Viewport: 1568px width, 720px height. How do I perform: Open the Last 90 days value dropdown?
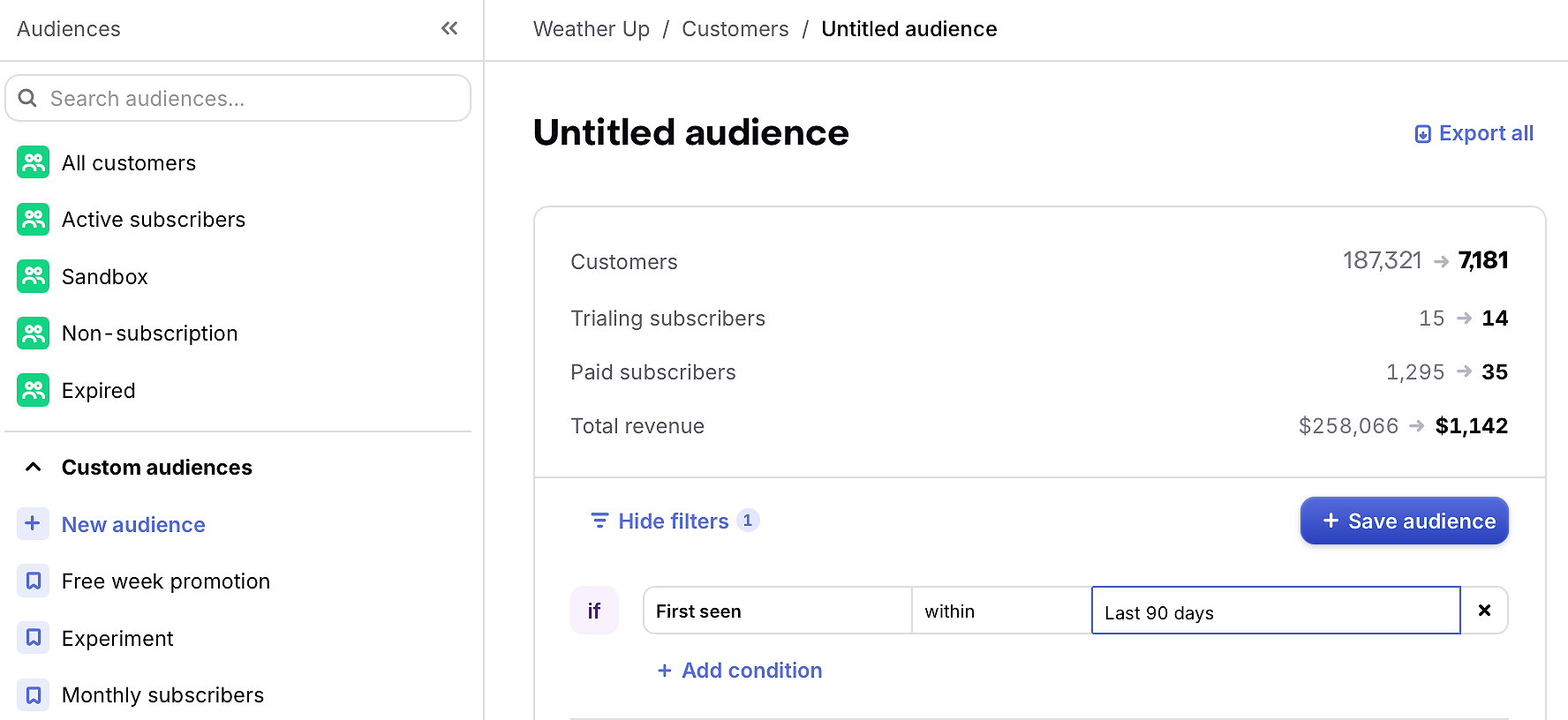pos(1276,611)
